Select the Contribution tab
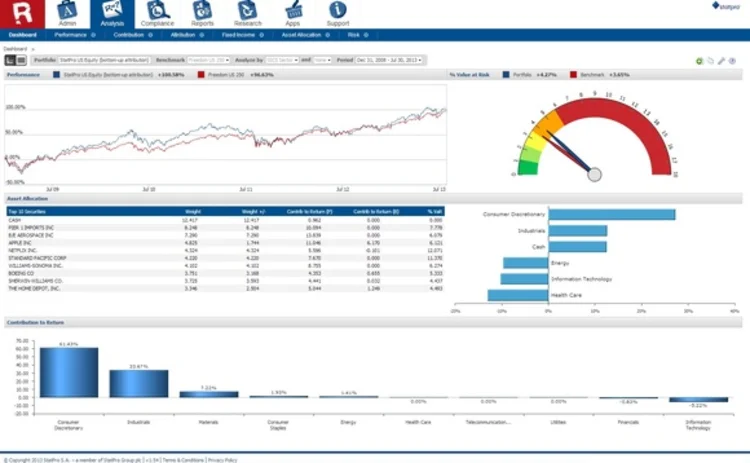Screen dimensions: 750x463 128,35
